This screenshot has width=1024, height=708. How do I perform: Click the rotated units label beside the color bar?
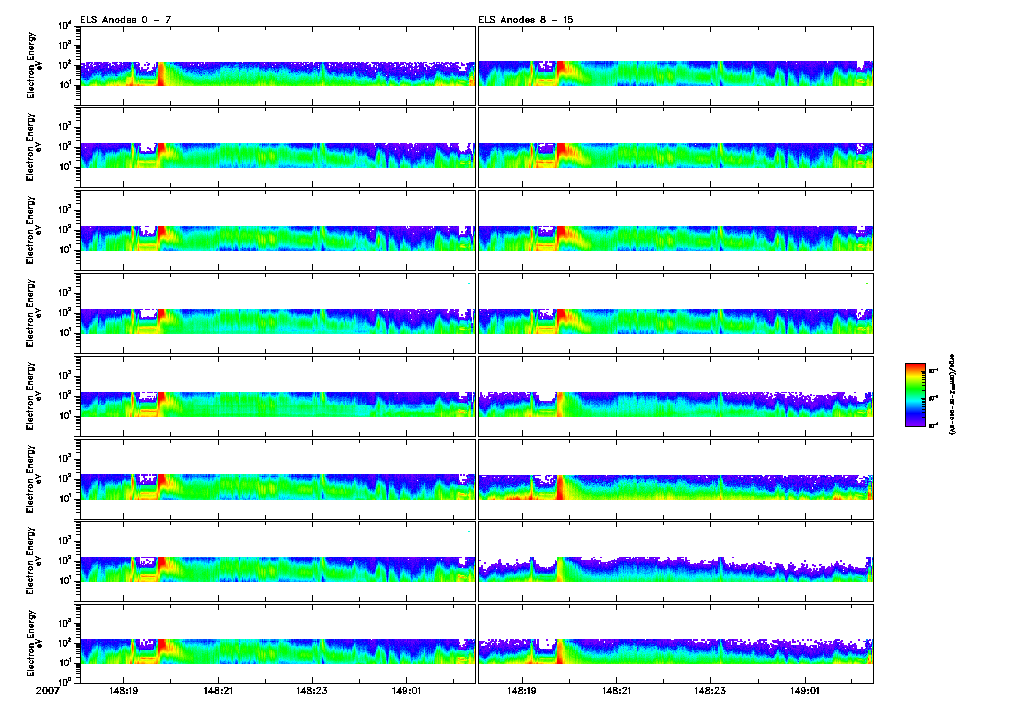952,395
